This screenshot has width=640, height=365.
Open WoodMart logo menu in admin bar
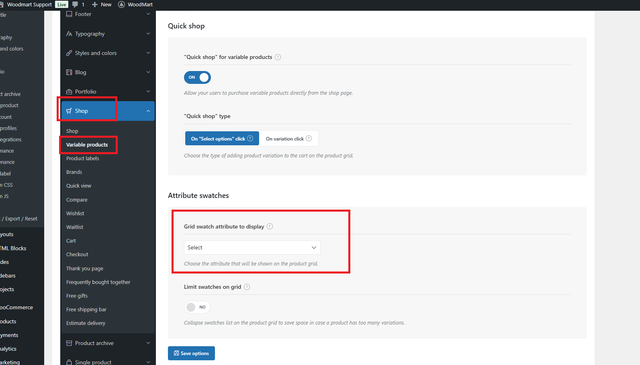[x=121, y=4]
